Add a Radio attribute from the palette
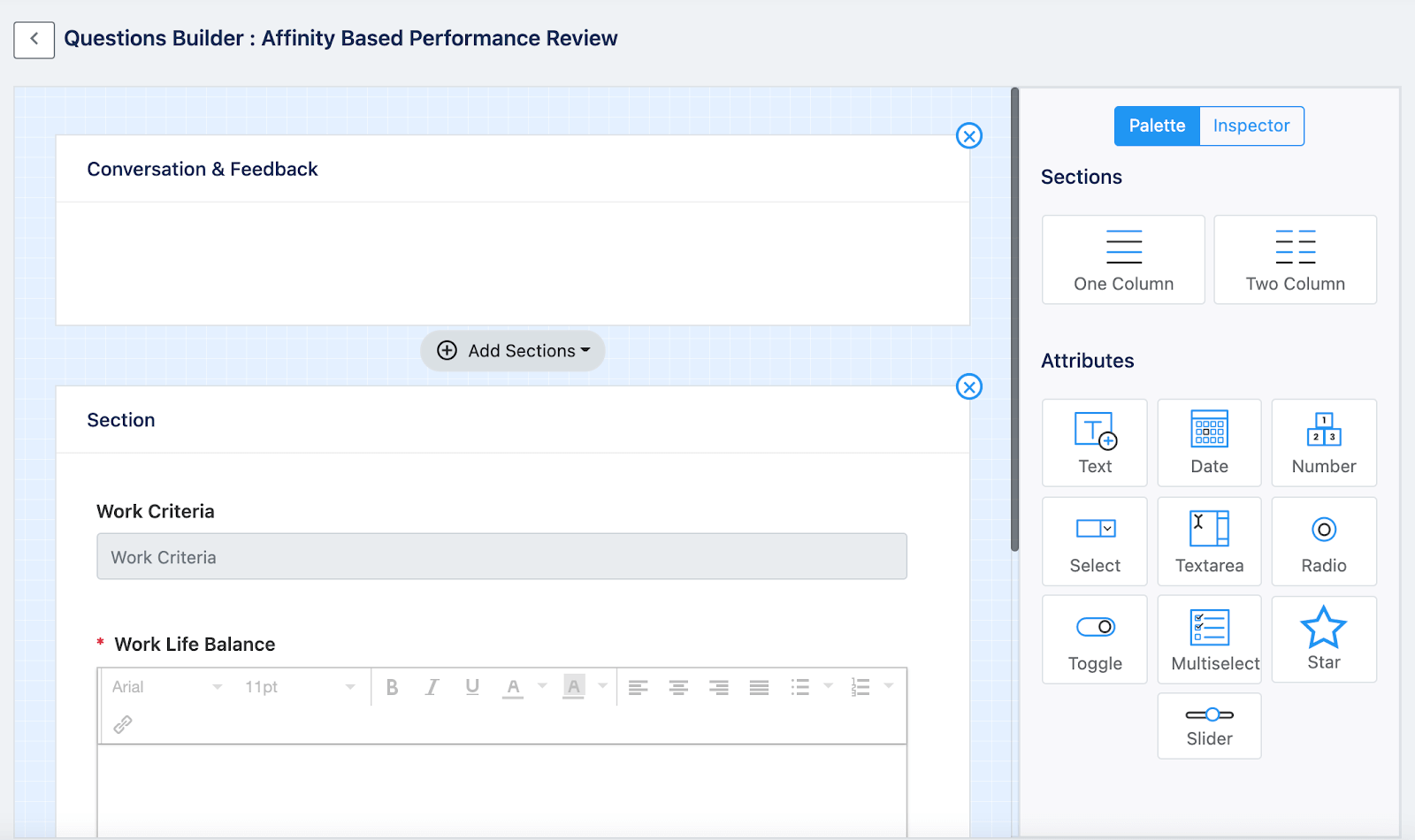Viewport: 1415px width, 840px height. (1323, 541)
